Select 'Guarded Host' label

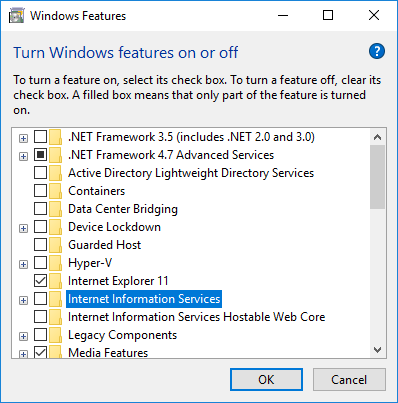tap(104, 245)
